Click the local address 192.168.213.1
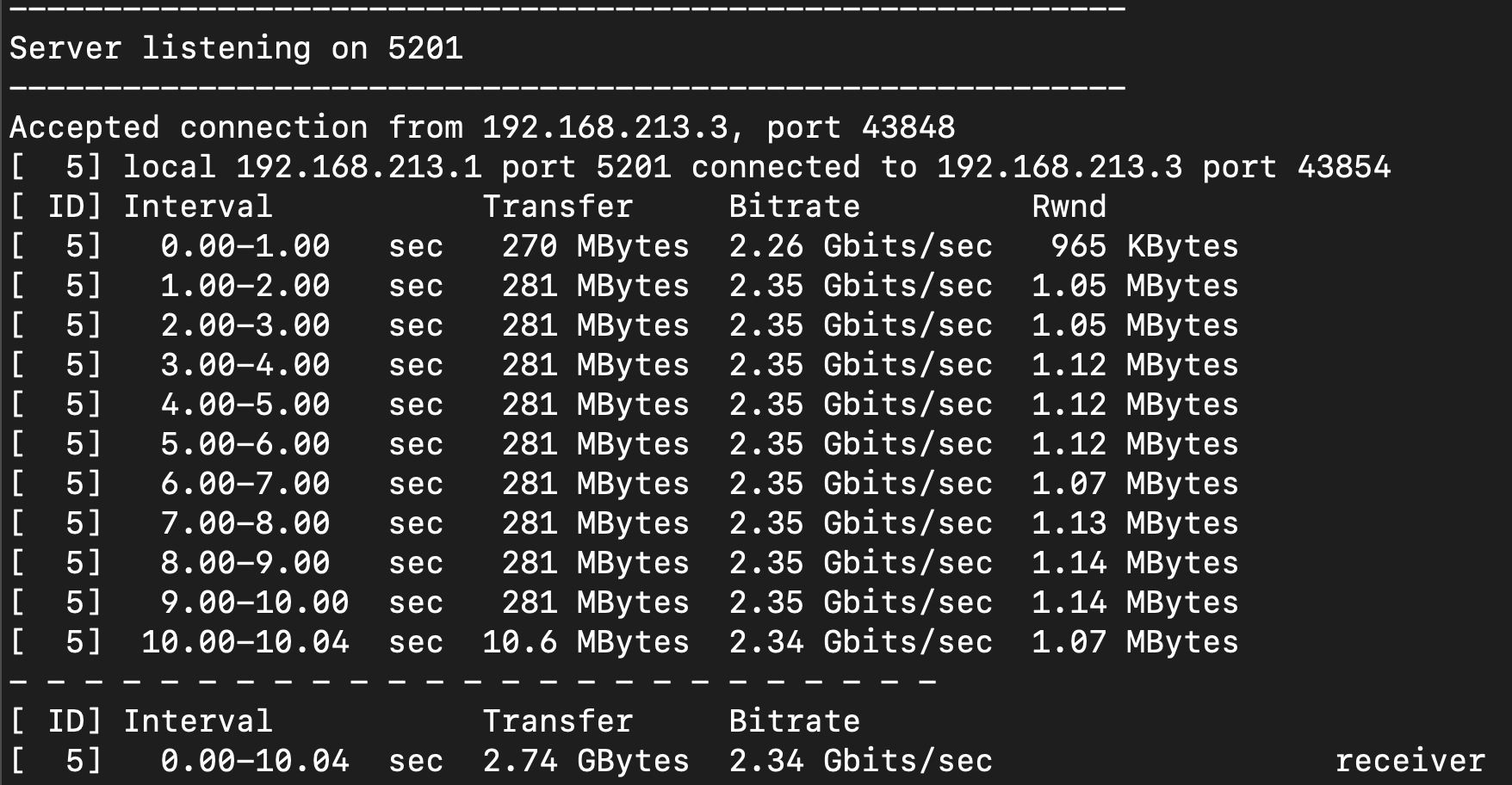The image size is (1512, 785). click(358, 167)
